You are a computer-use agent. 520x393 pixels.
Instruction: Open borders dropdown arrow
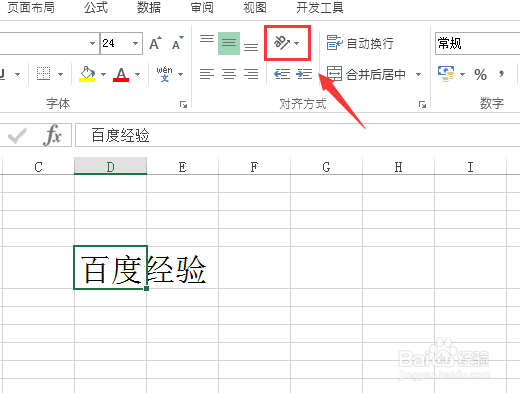tap(60, 74)
